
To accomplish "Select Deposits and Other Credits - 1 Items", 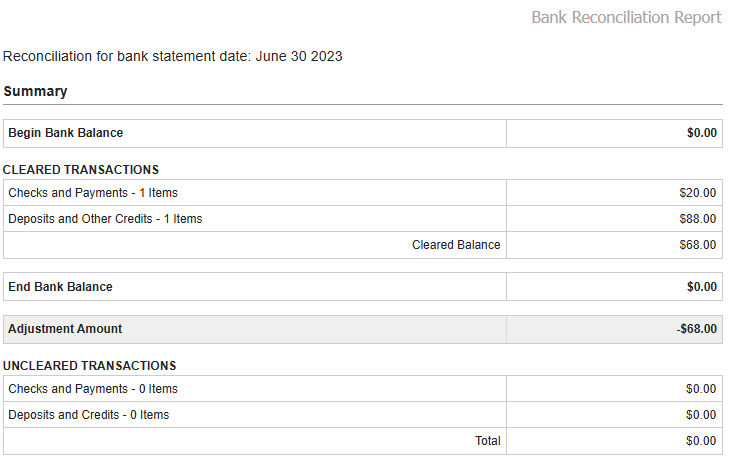I will point(105,219).
